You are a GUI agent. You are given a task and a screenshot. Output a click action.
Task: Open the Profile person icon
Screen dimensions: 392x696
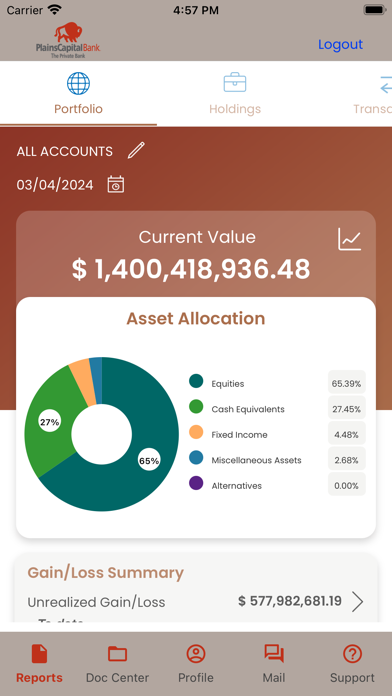(196, 654)
